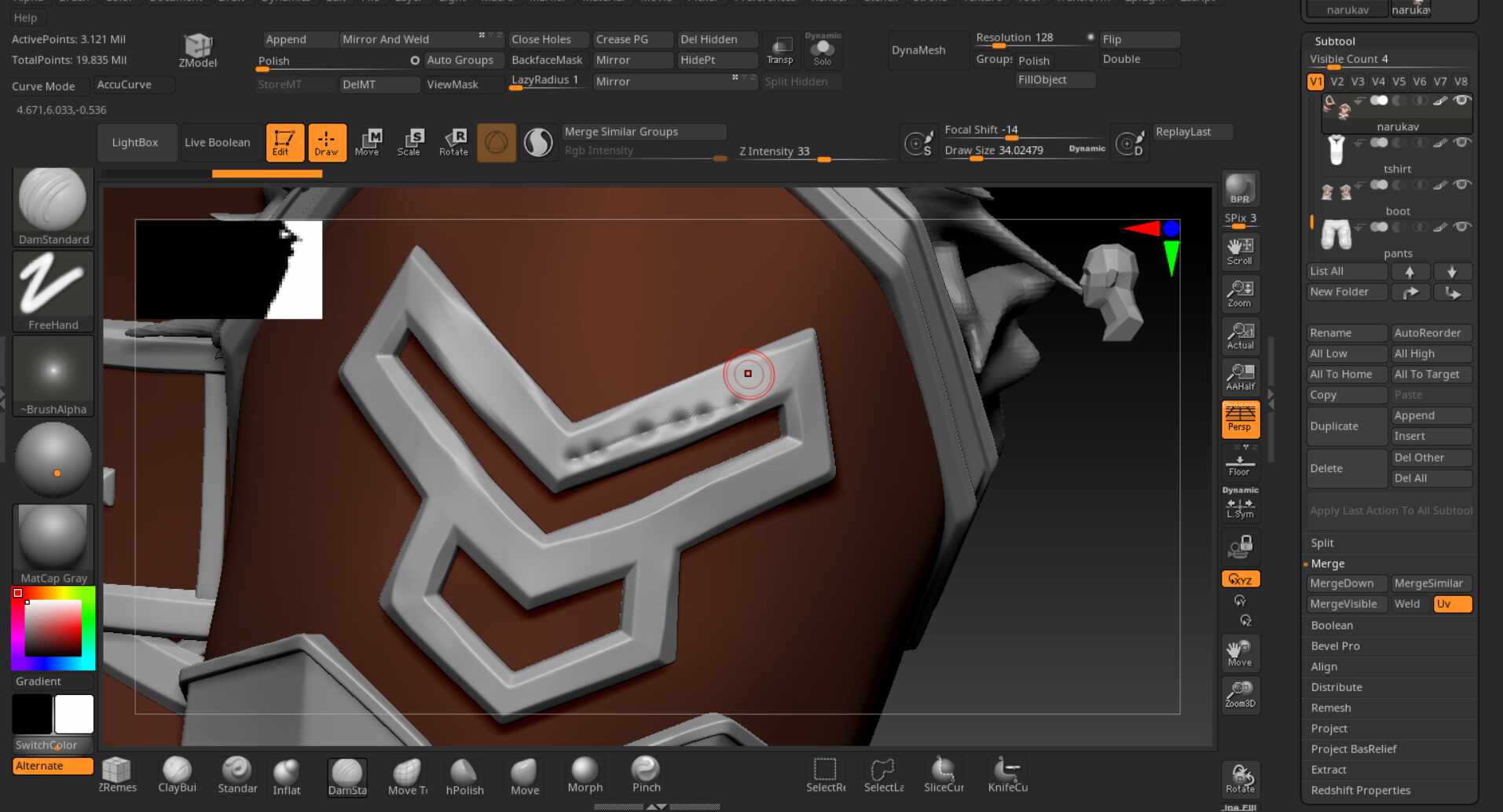Collapse the Merge section
Image resolution: width=1503 pixels, height=812 pixels.
(1327, 564)
